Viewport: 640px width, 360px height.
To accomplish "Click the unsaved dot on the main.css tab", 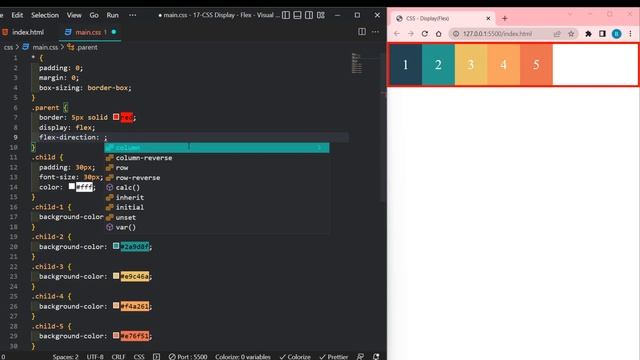I will click(114, 32).
